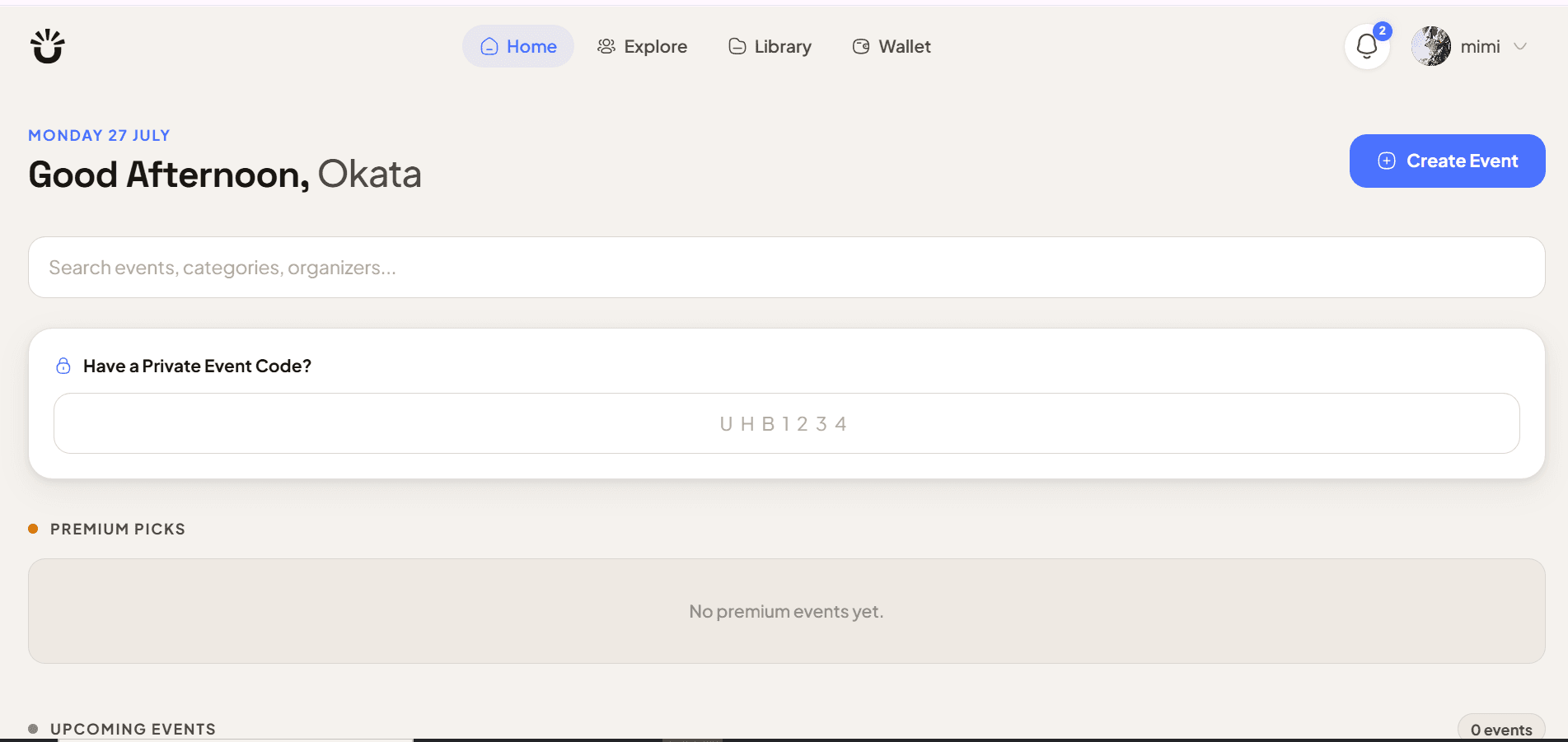
Task: Go to the Explore tab
Action: click(x=643, y=46)
